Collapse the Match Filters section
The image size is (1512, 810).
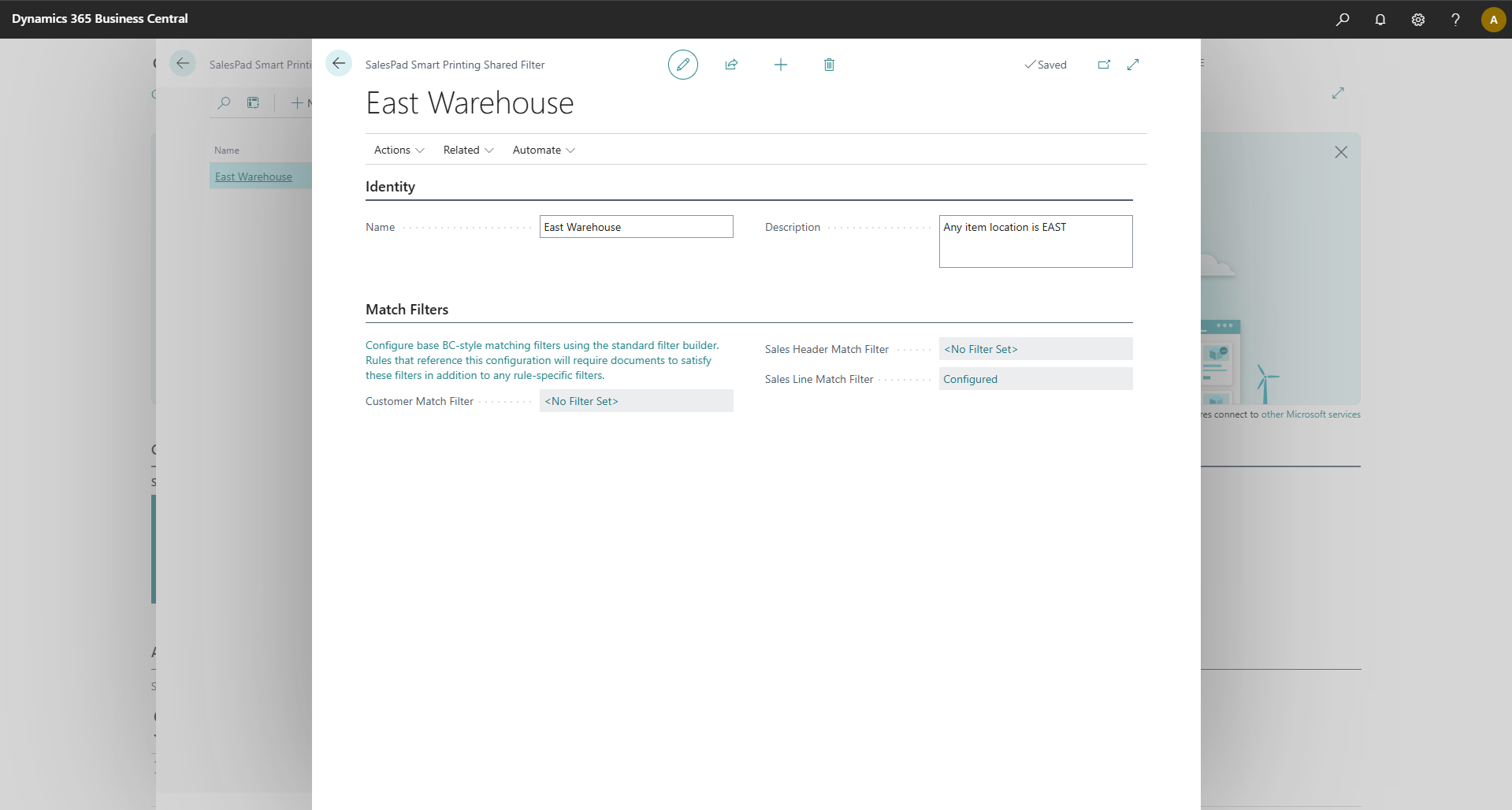[407, 310]
